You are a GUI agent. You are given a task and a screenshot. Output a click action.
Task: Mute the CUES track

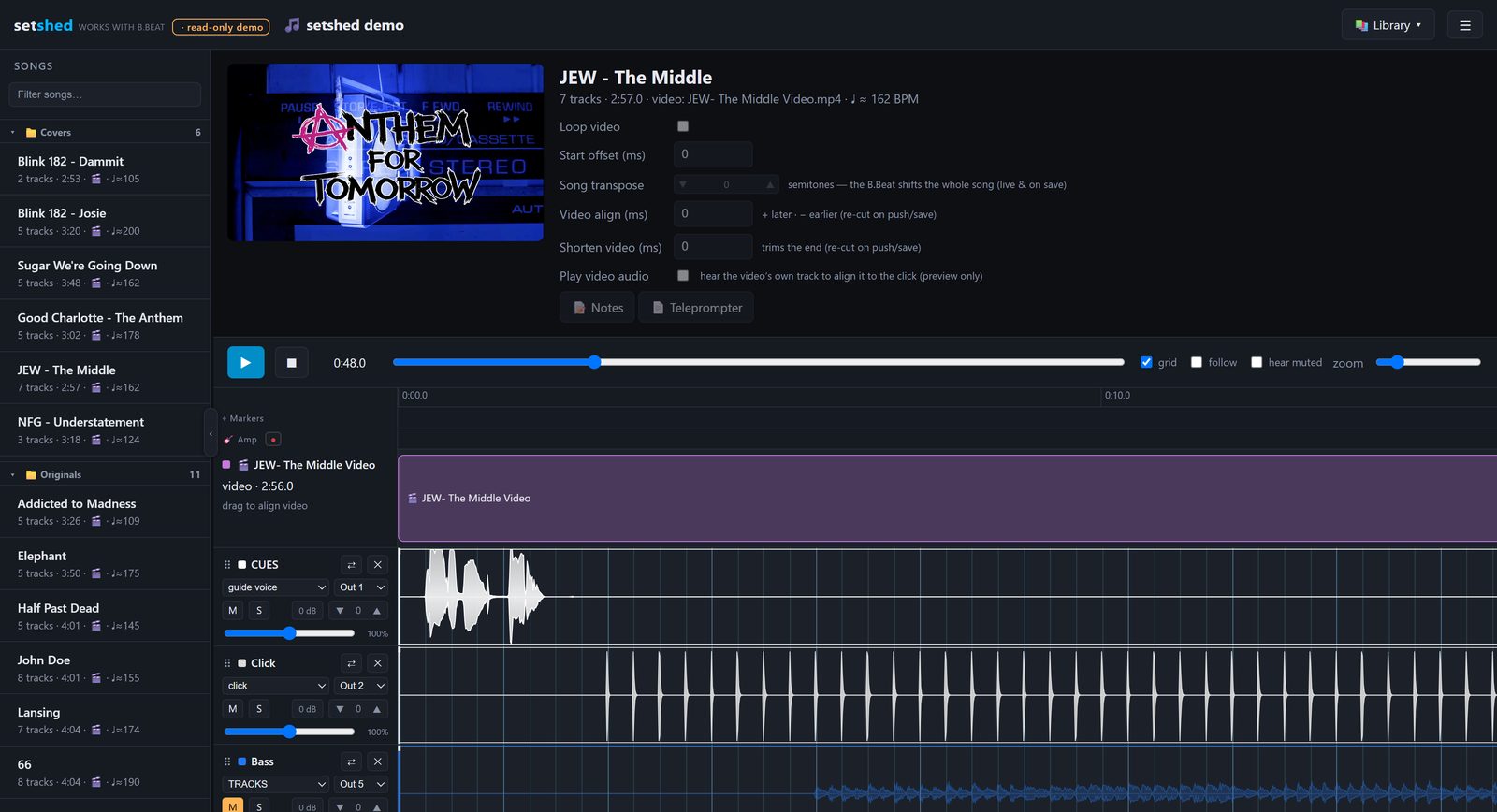click(233, 611)
